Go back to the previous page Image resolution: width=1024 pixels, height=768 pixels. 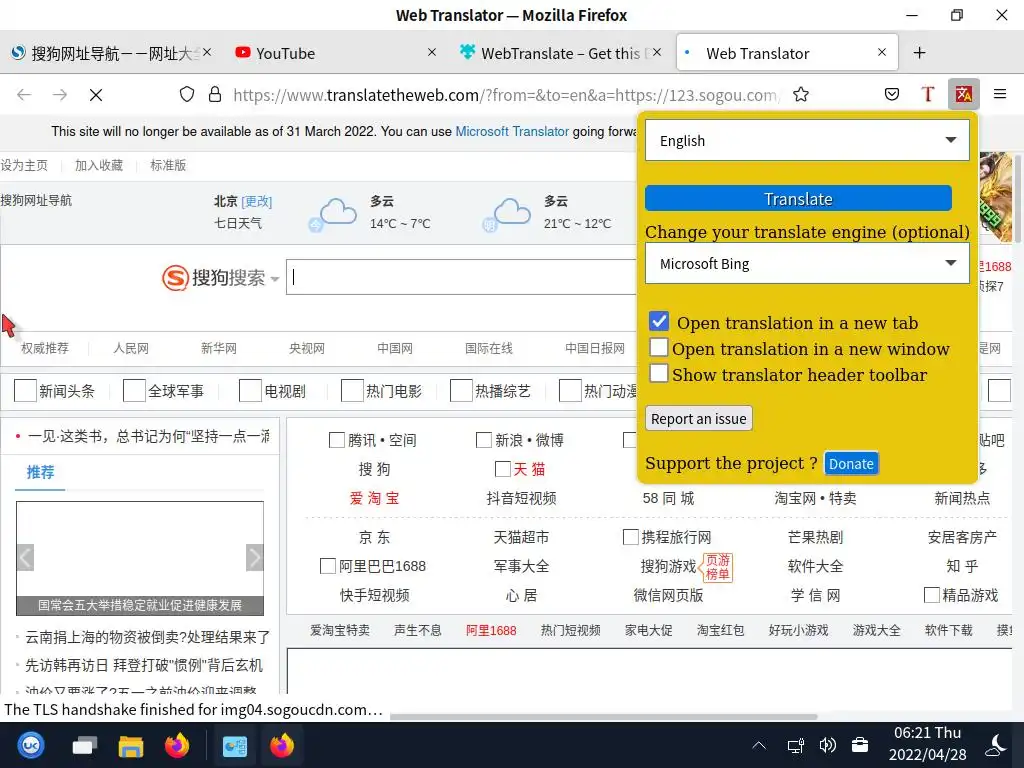pyautogui.click(x=24, y=95)
